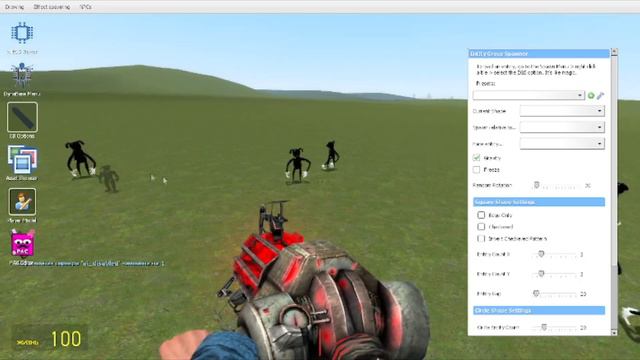The image size is (640, 360).
Task: Enable Invert Checkered Pattern checkbox
Action: pyautogui.click(x=481, y=238)
